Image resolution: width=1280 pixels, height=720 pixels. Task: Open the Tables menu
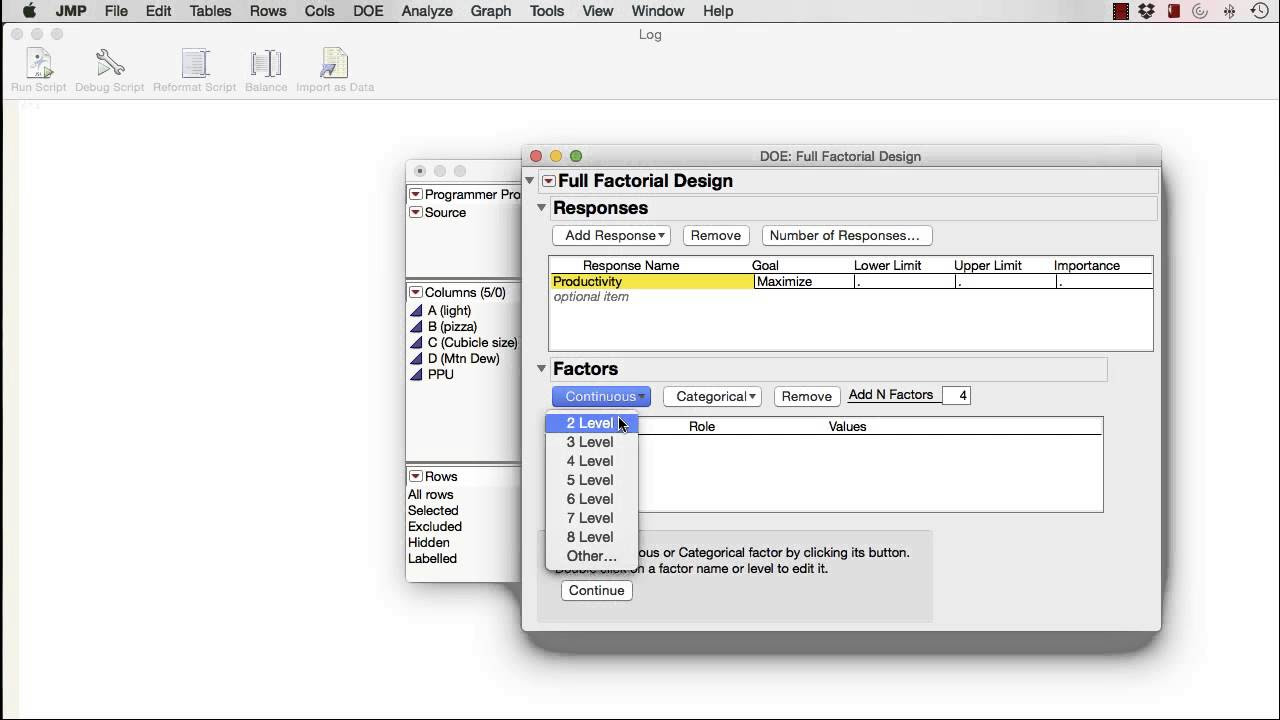click(210, 11)
